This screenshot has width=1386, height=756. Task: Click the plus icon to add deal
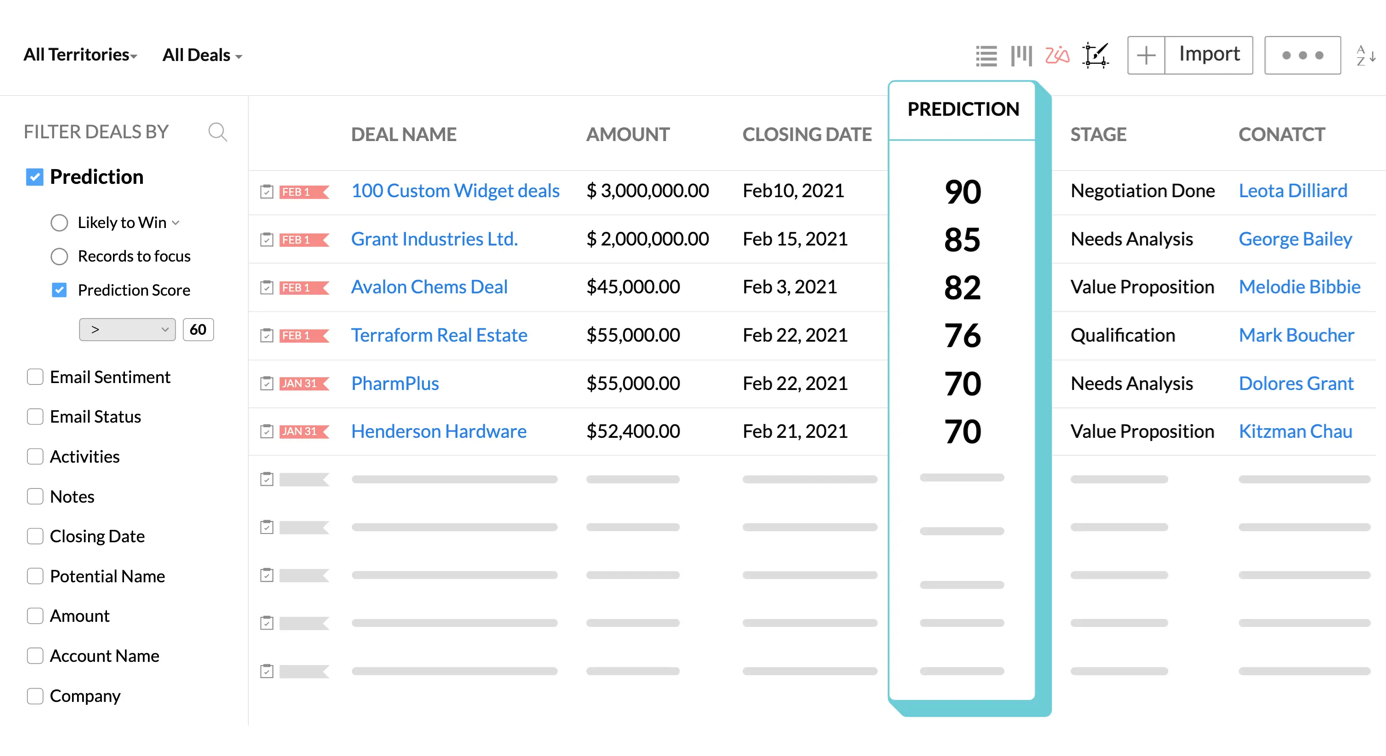1146,56
